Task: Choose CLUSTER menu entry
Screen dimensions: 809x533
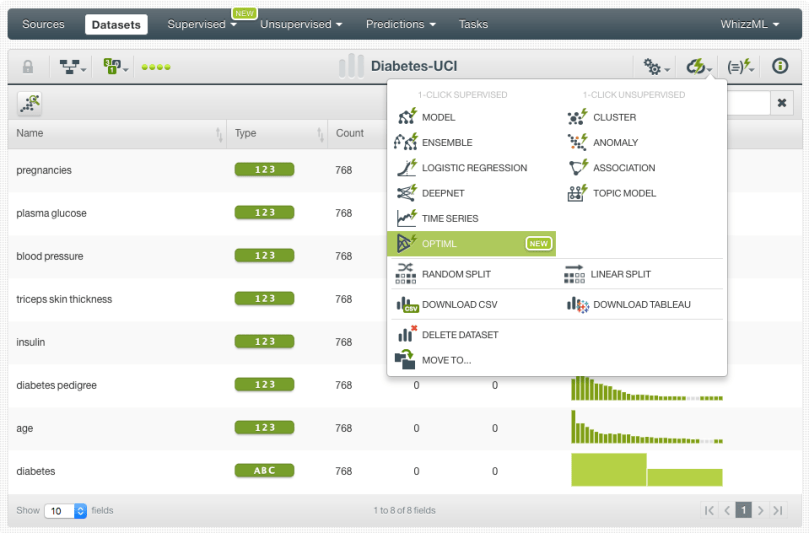Action: click(x=614, y=118)
